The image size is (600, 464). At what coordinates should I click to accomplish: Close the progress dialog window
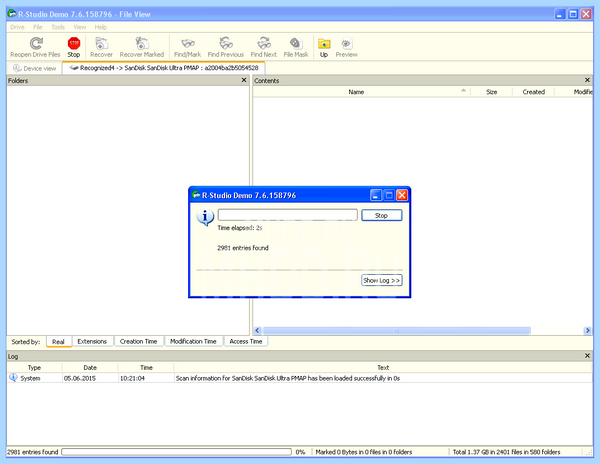point(402,195)
